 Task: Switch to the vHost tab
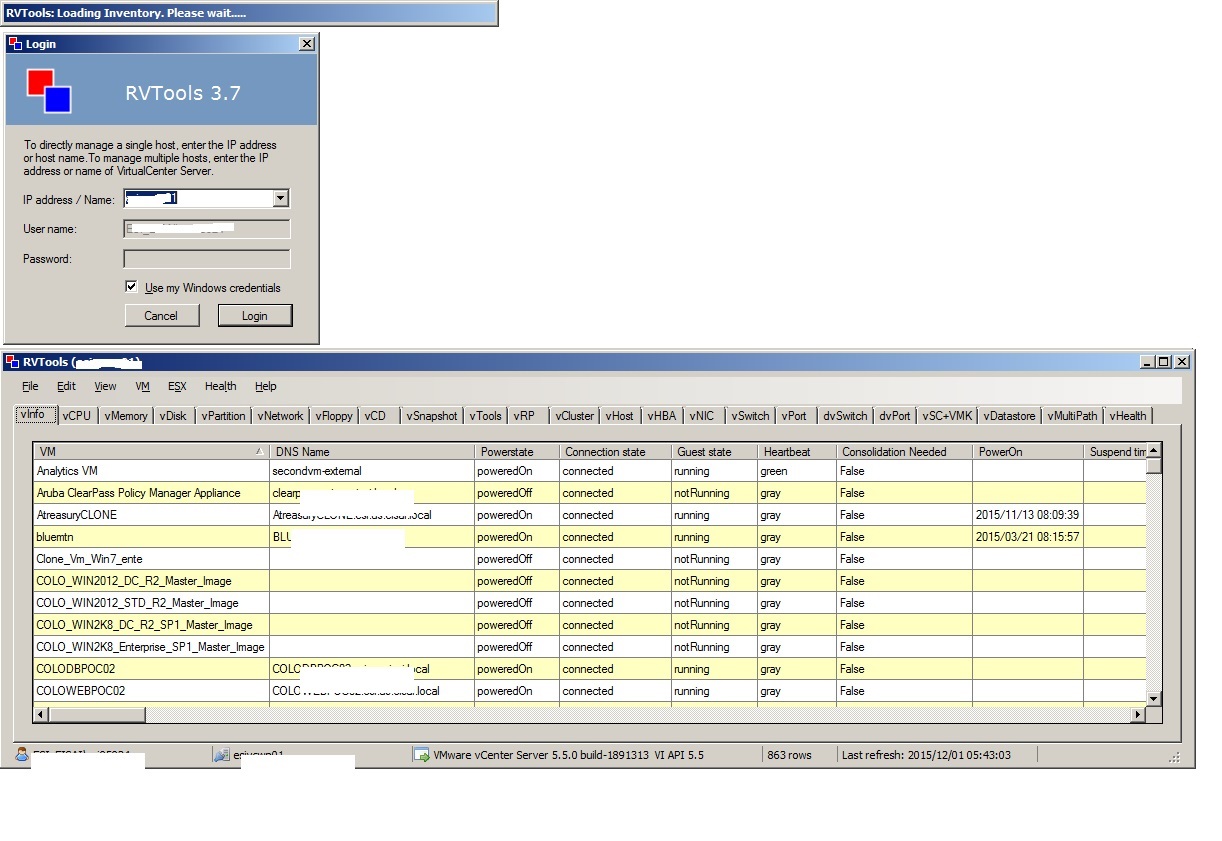coord(620,416)
